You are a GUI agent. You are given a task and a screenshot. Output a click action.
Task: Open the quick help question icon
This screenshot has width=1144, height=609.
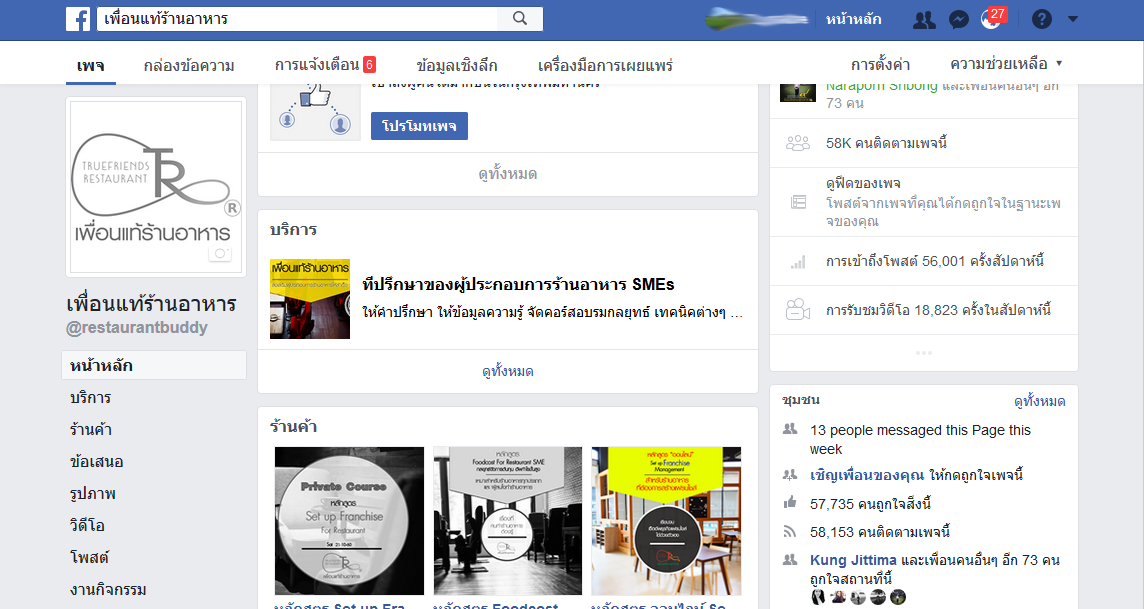[x=1042, y=20]
